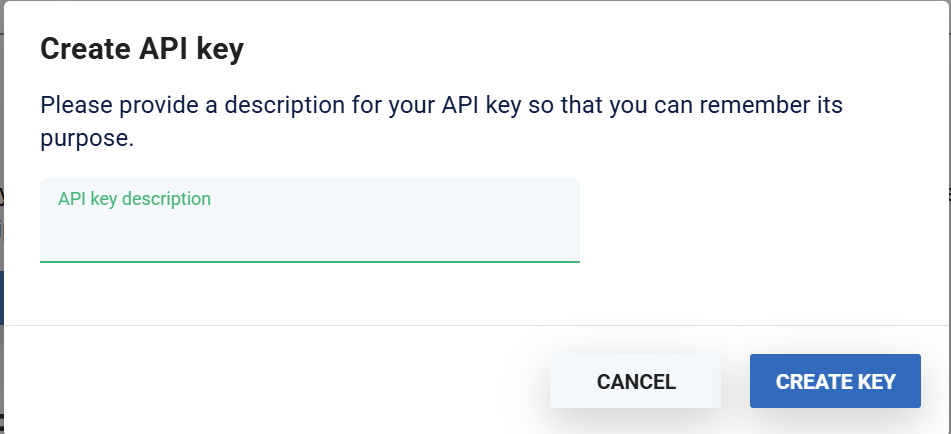Click the CREATE KEY button
This screenshot has width=951, height=434.
[x=835, y=381]
